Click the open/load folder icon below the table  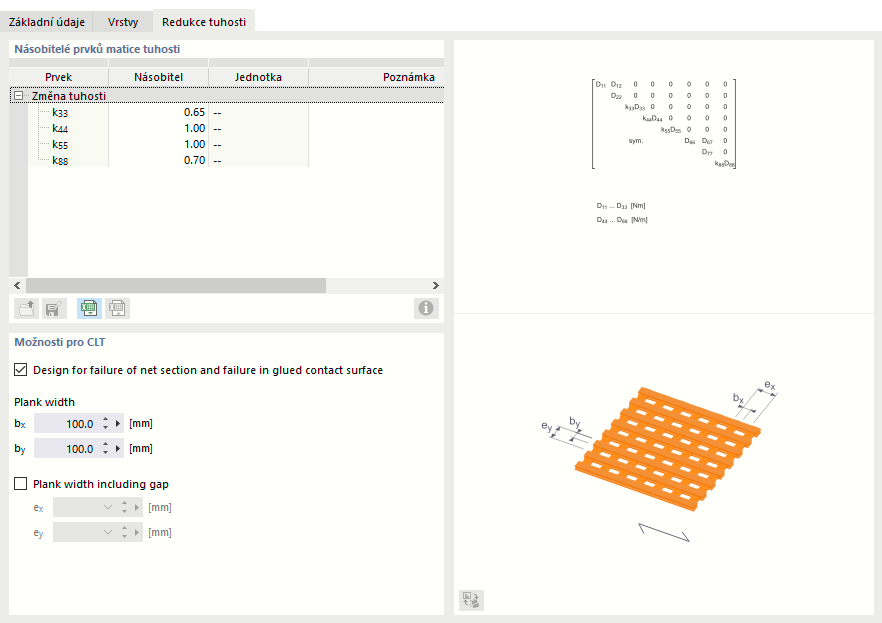tap(27, 308)
